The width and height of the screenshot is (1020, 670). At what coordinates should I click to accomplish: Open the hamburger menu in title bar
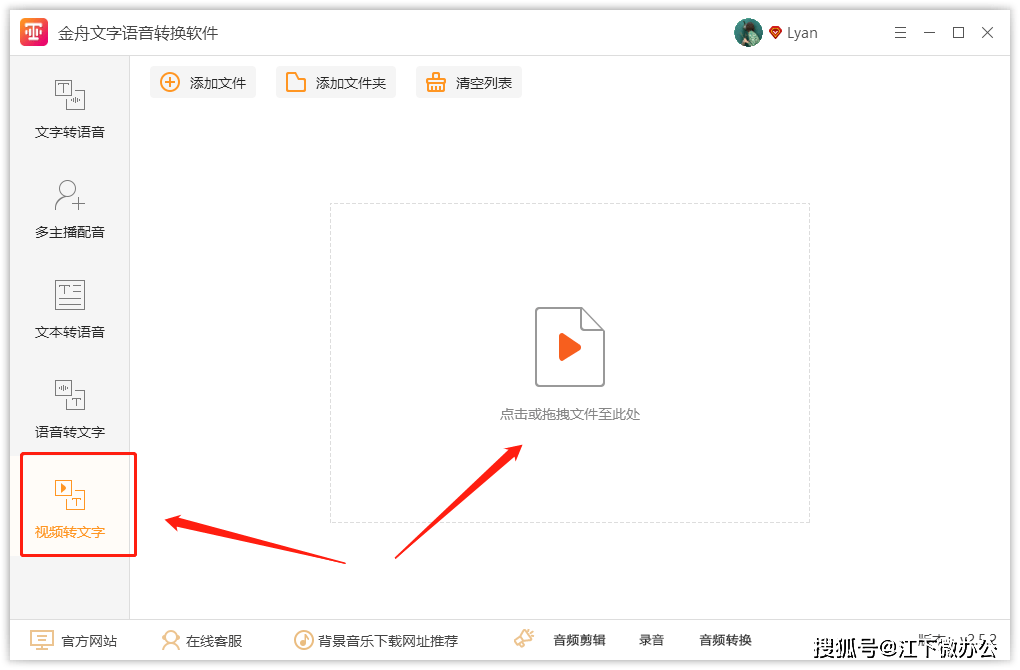pyautogui.click(x=899, y=33)
